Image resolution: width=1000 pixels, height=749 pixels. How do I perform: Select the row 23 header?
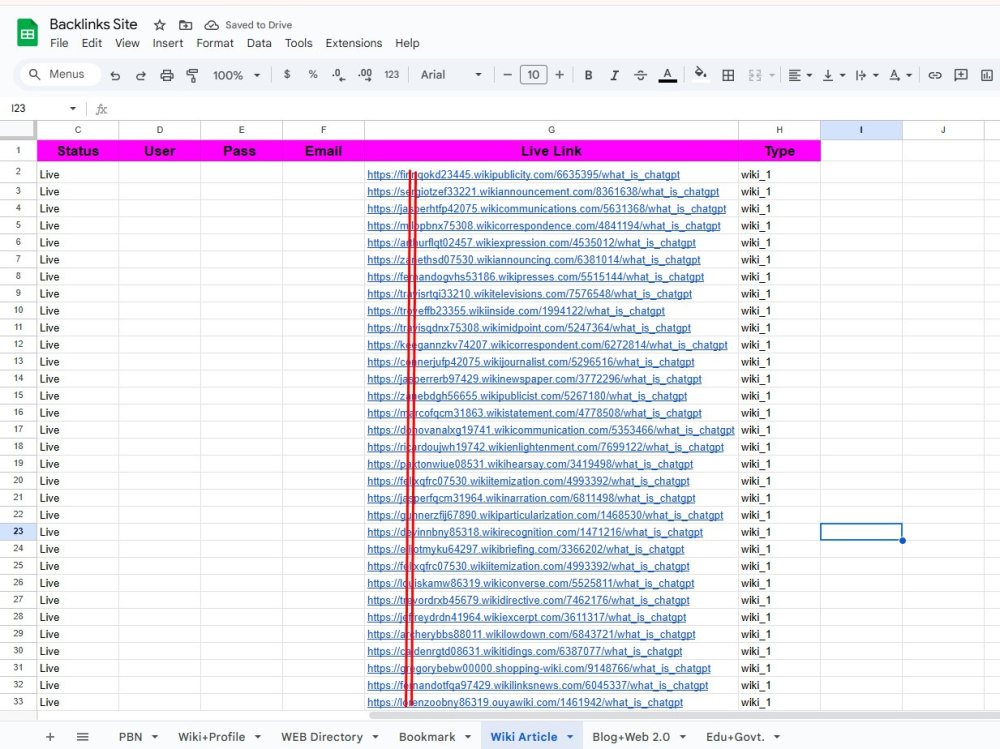tap(18, 531)
